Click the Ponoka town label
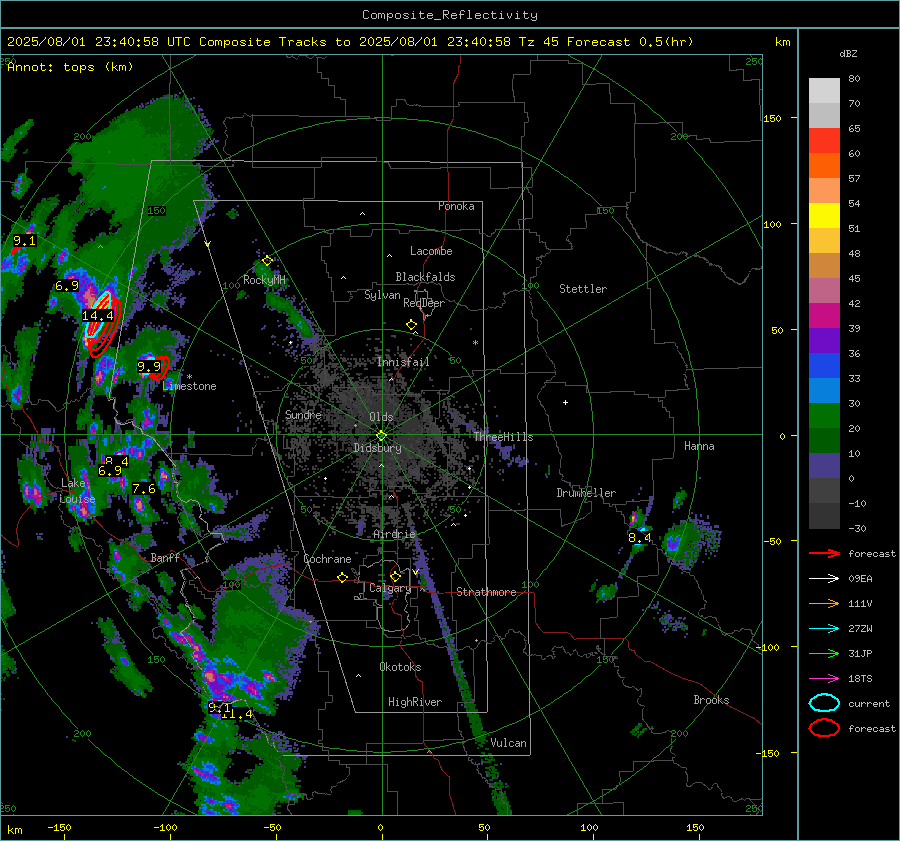900x841 pixels. (456, 206)
